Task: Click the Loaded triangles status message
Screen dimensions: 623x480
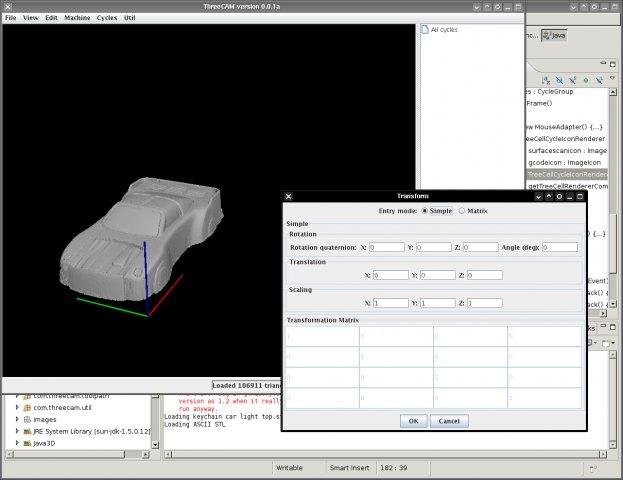Action: (x=247, y=385)
